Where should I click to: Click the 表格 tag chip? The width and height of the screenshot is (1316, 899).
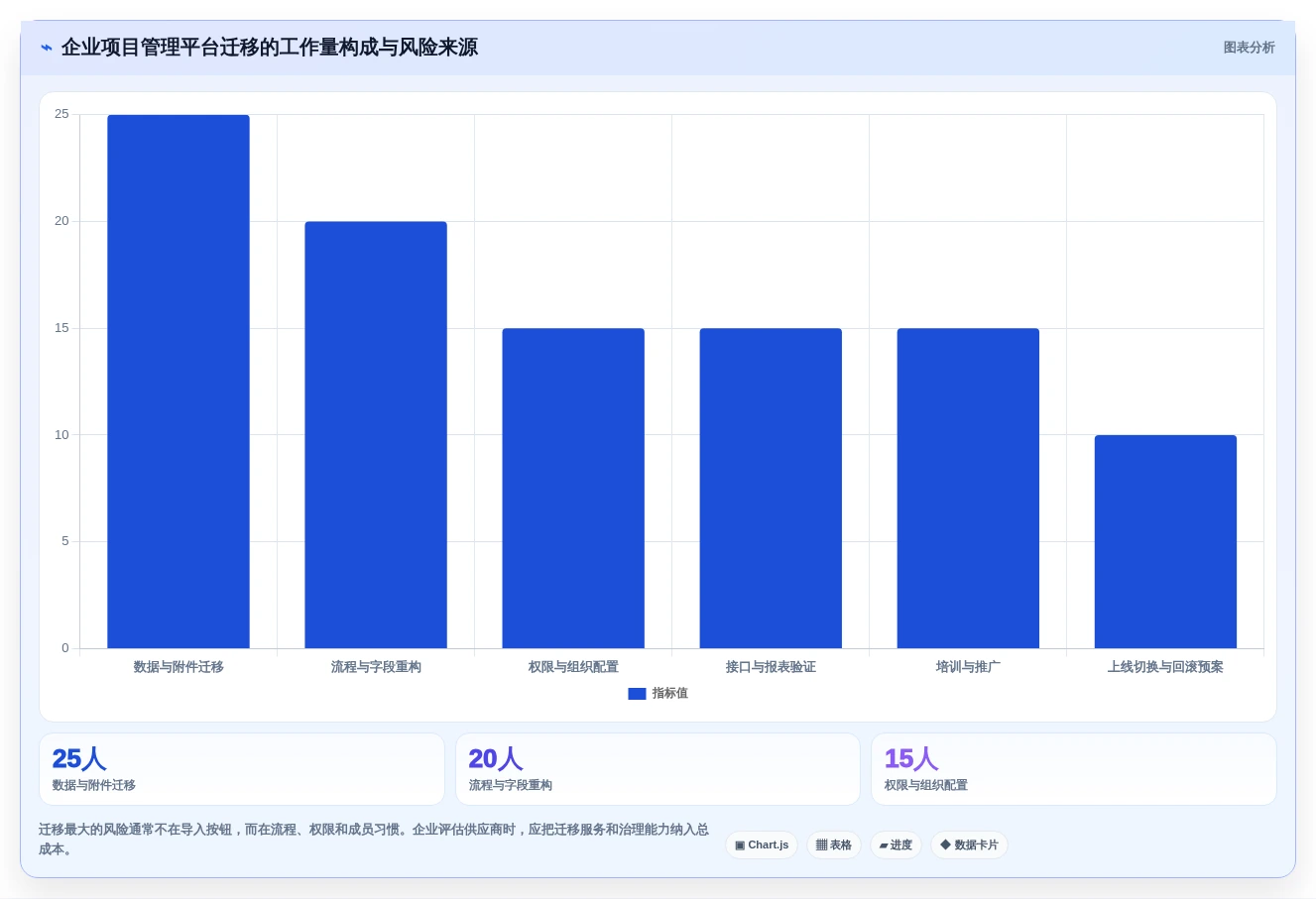(834, 845)
